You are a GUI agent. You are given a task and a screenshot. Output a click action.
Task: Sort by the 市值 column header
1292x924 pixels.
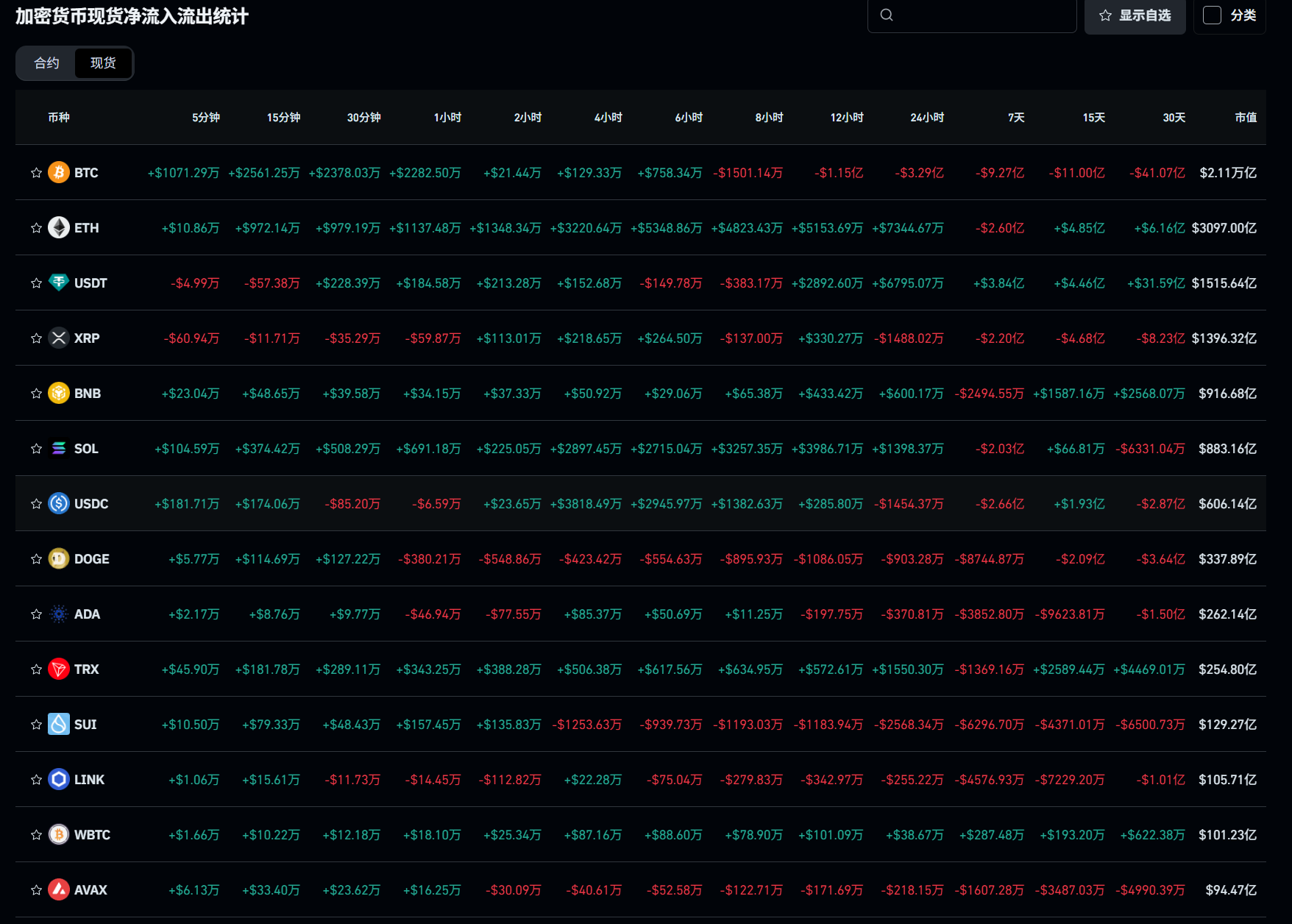(x=1246, y=118)
